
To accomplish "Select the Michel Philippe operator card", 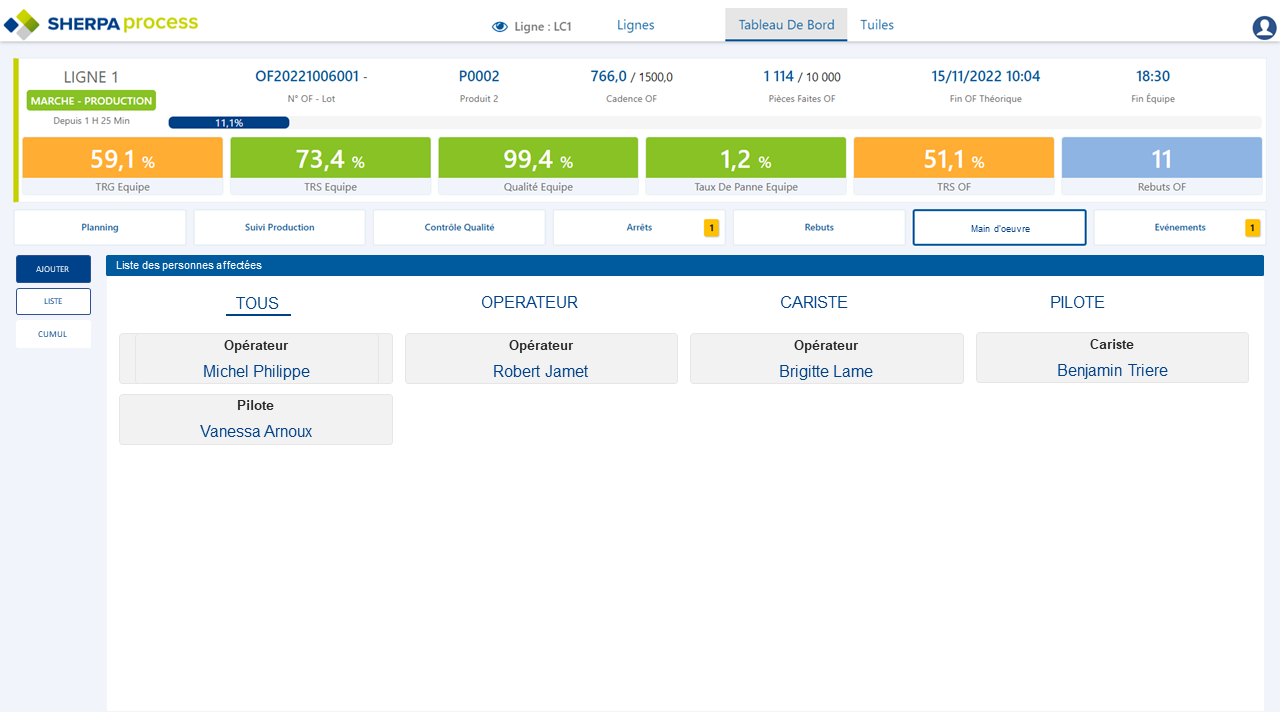I will [256, 359].
